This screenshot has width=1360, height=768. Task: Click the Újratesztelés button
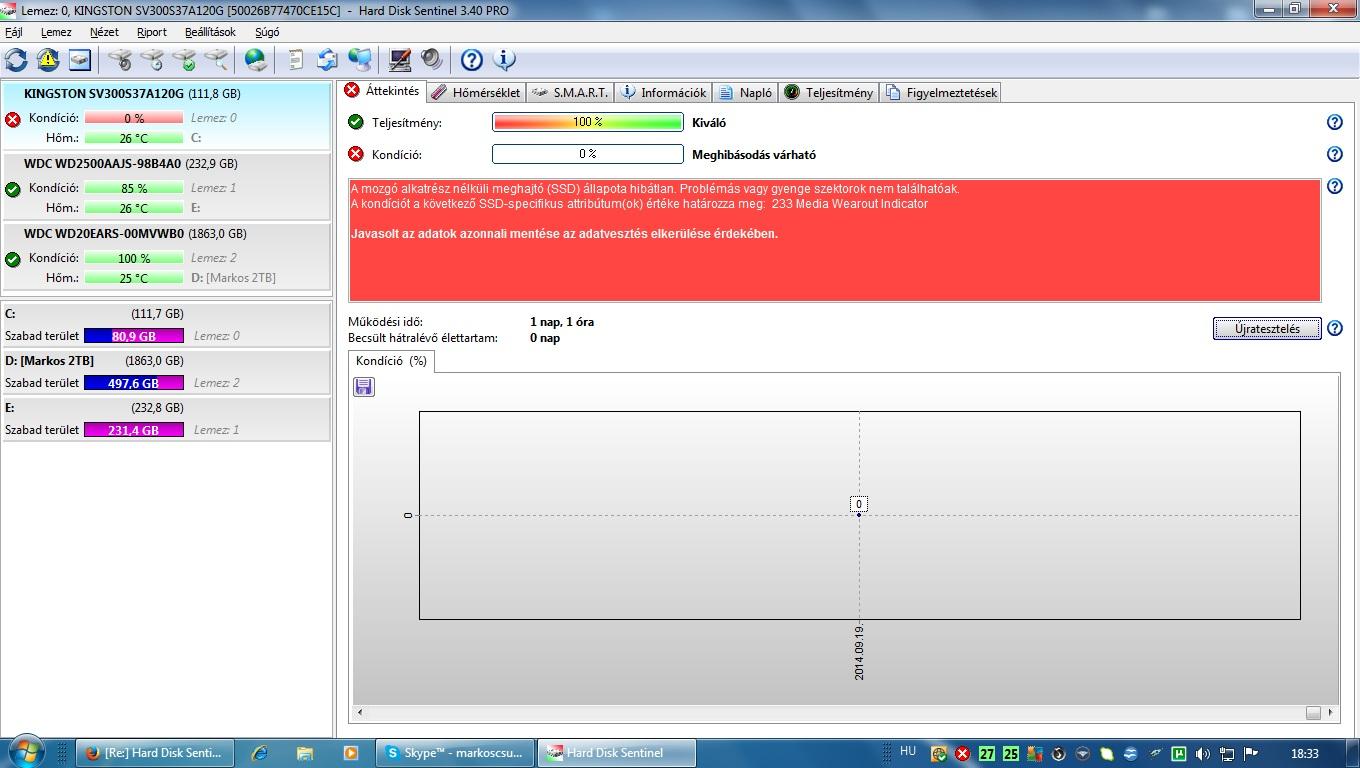pyautogui.click(x=1267, y=328)
